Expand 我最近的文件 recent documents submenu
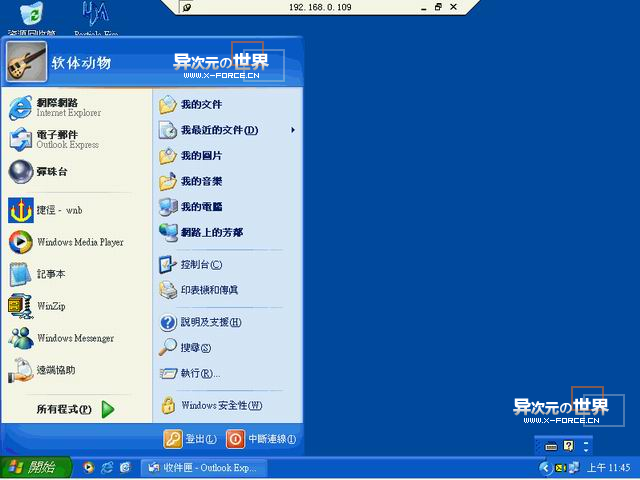 click(x=227, y=130)
